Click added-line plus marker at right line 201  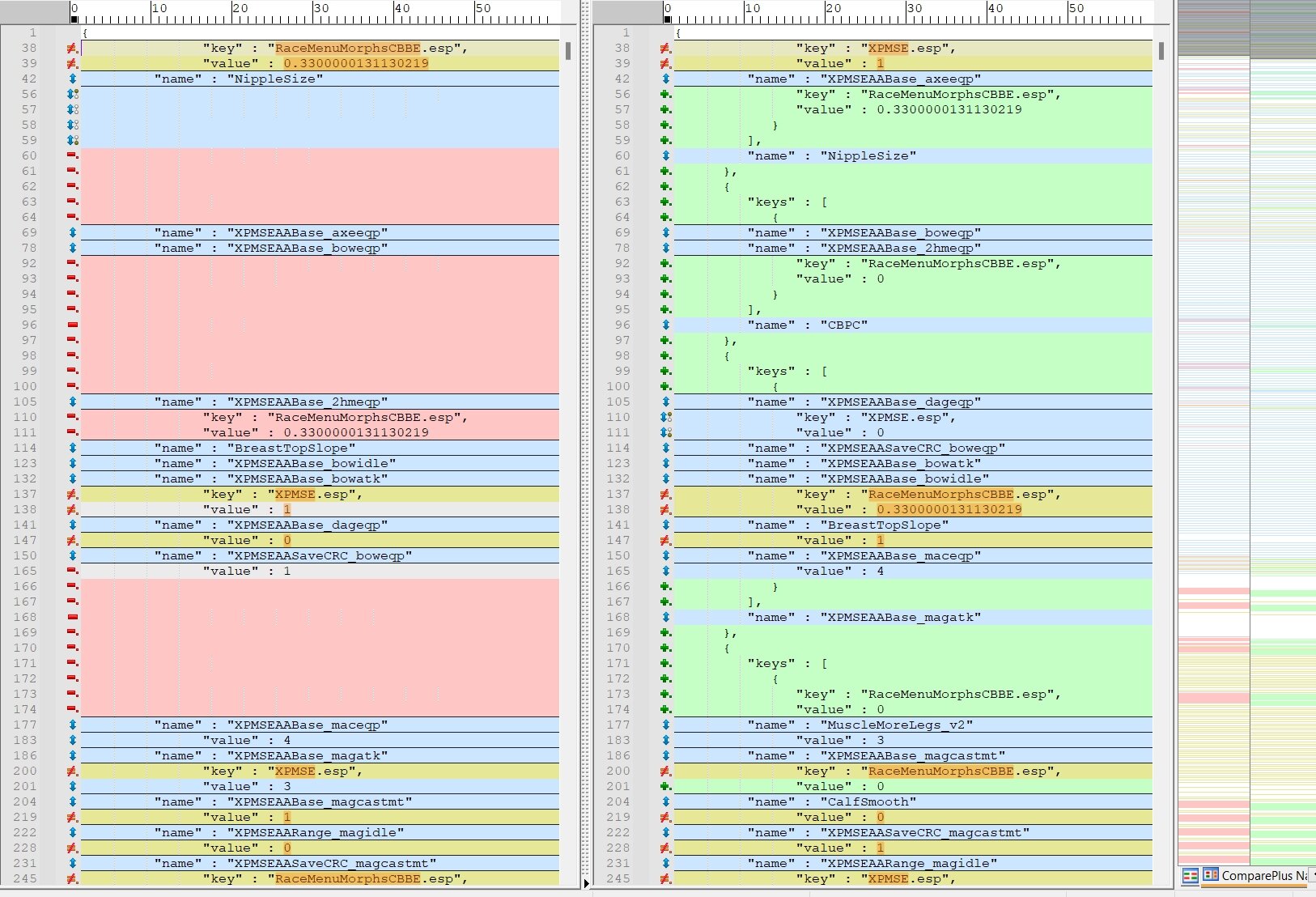tap(665, 787)
